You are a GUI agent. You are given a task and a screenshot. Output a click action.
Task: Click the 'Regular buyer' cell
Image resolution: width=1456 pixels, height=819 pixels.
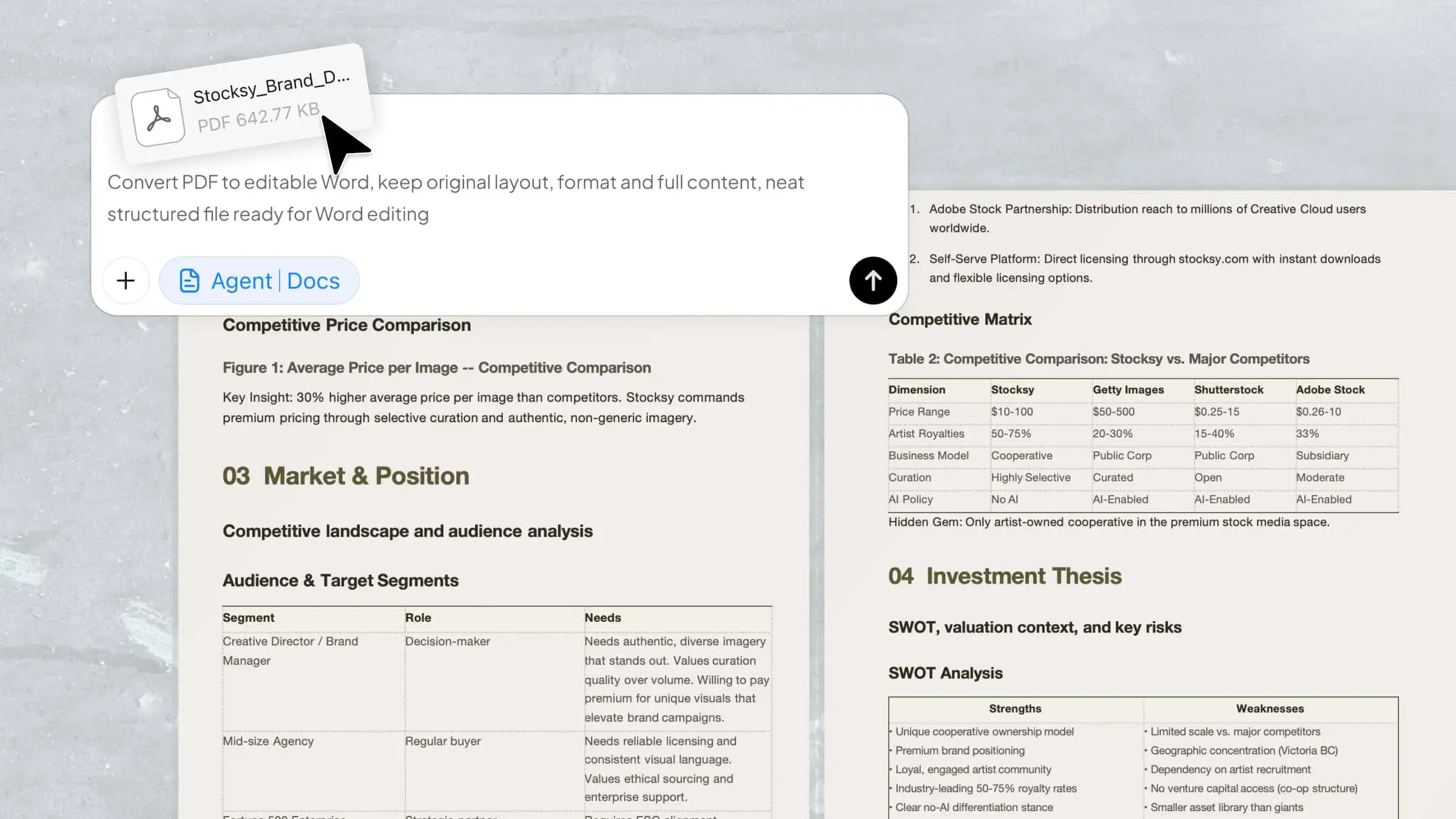pyautogui.click(x=443, y=741)
